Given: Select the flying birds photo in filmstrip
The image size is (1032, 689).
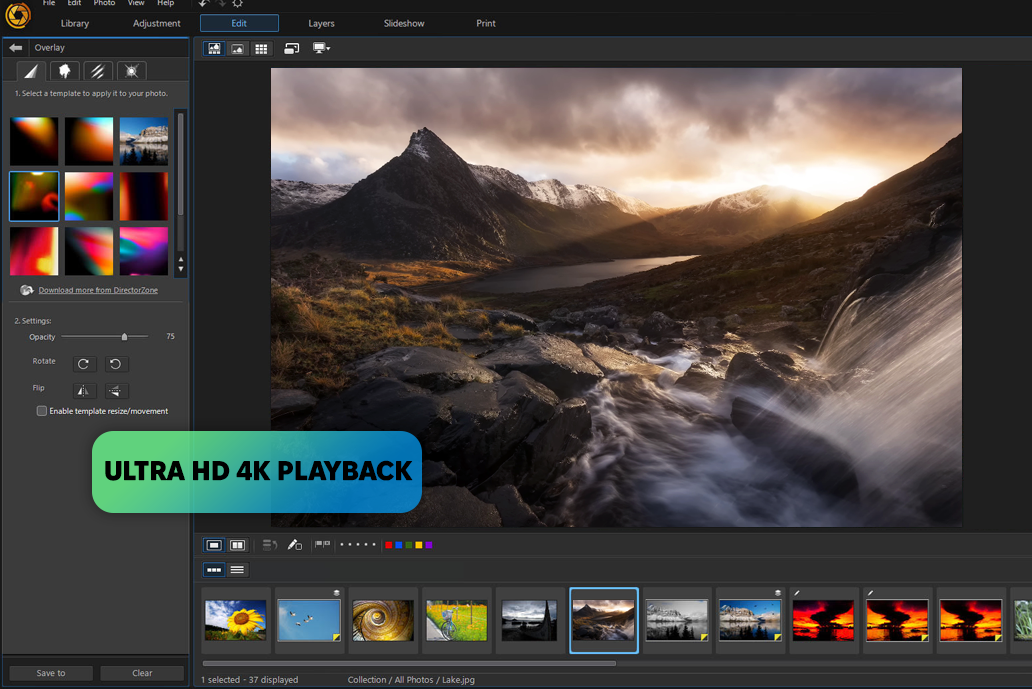Looking at the screenshot, I should [309, 620].
